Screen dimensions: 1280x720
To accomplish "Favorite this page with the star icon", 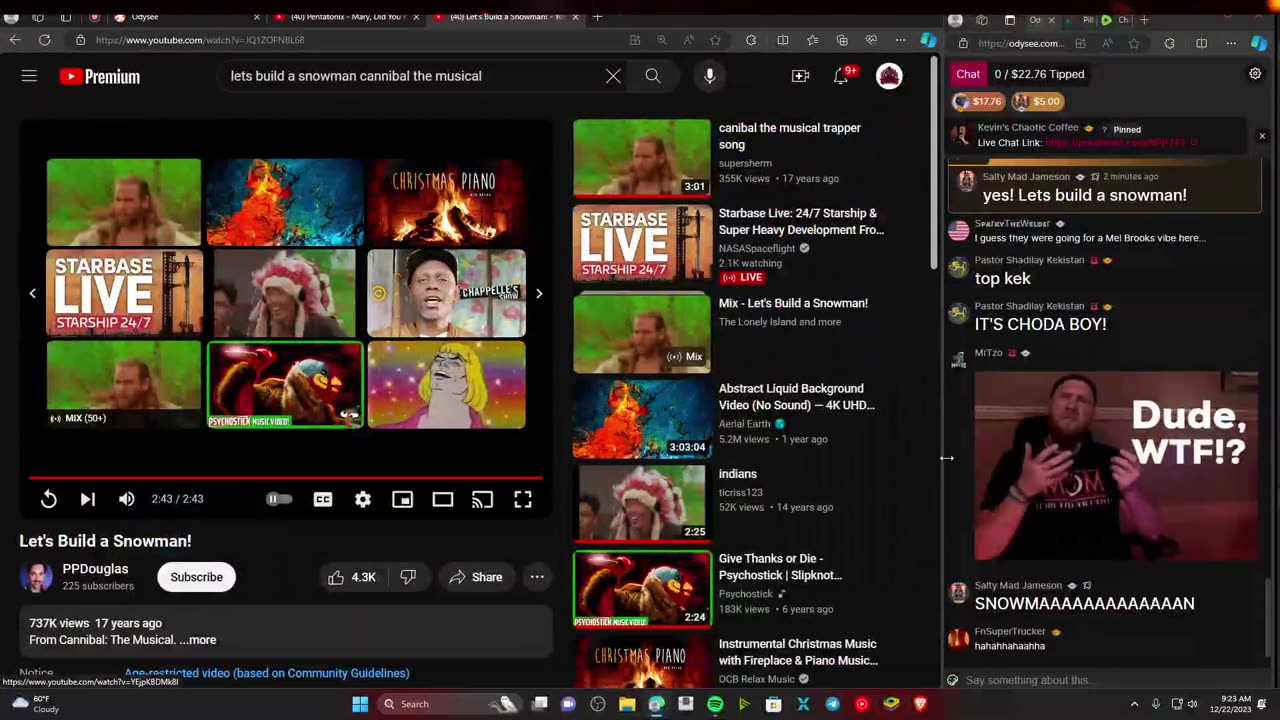I will coord(715,40).
